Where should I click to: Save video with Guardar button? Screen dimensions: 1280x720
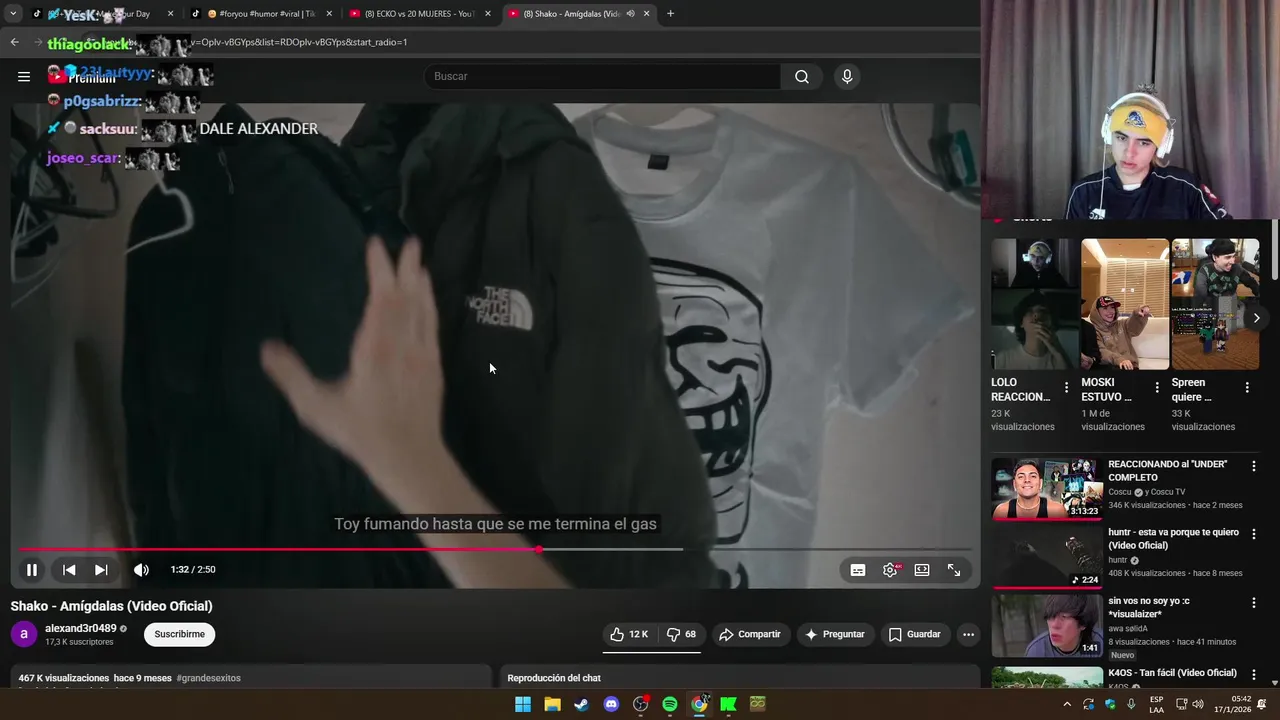[914, 634]
